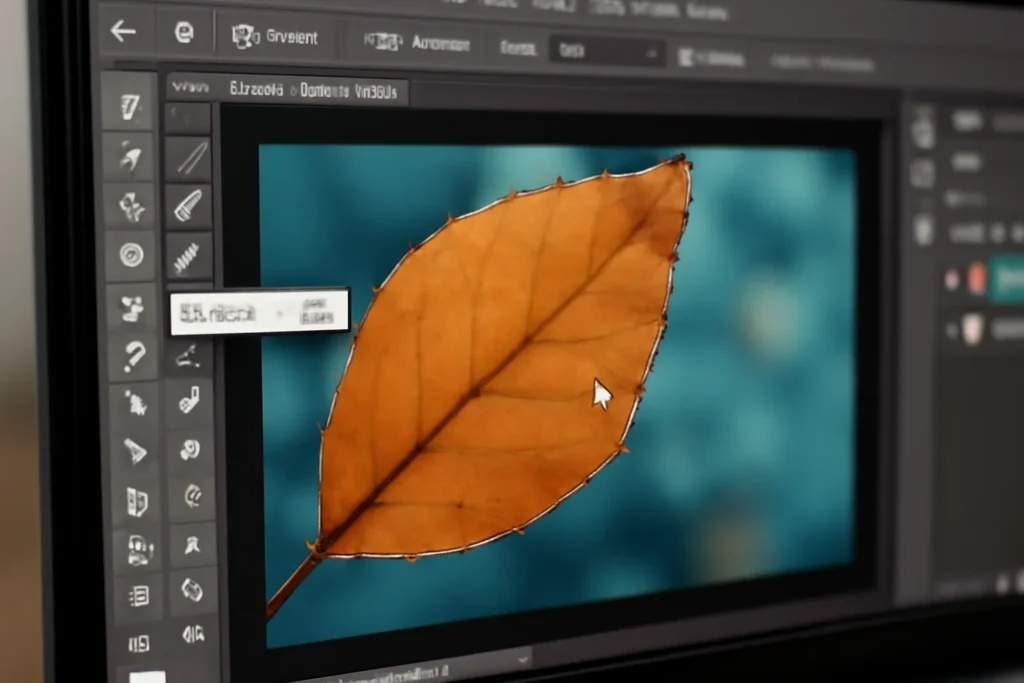Viewport: 1024px width, 683px height.
Task: Select the swirl tool in second column
Action: pos(190,449)
